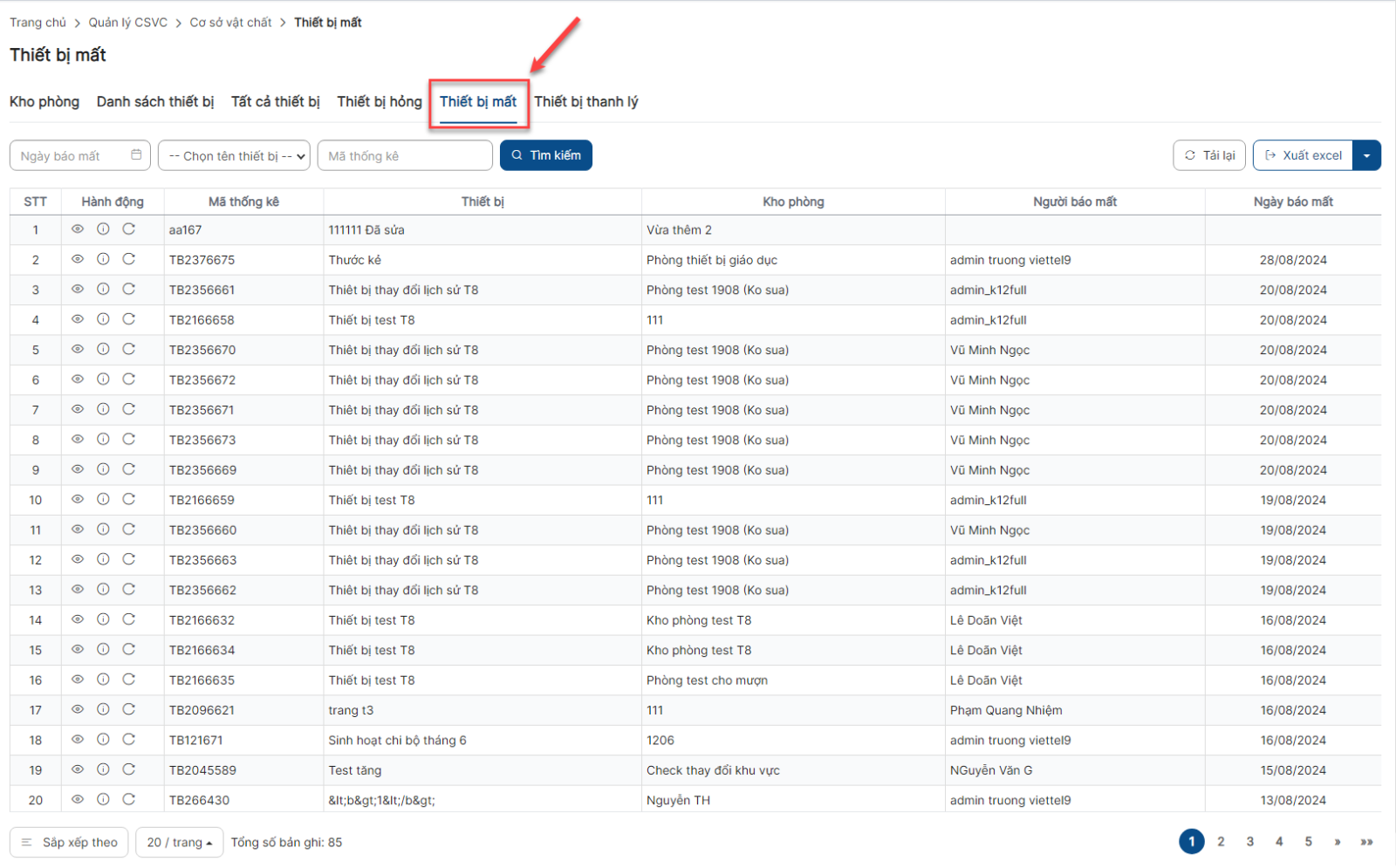Click the Tải lại reload button

(1209, 155)
